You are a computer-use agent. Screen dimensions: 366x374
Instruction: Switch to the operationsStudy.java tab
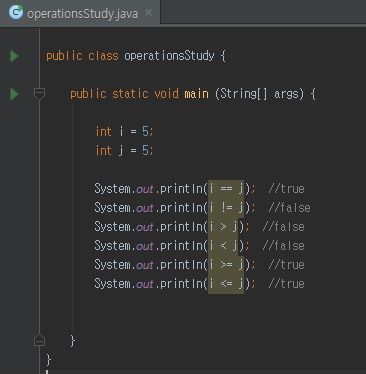[x=80, y=12]
